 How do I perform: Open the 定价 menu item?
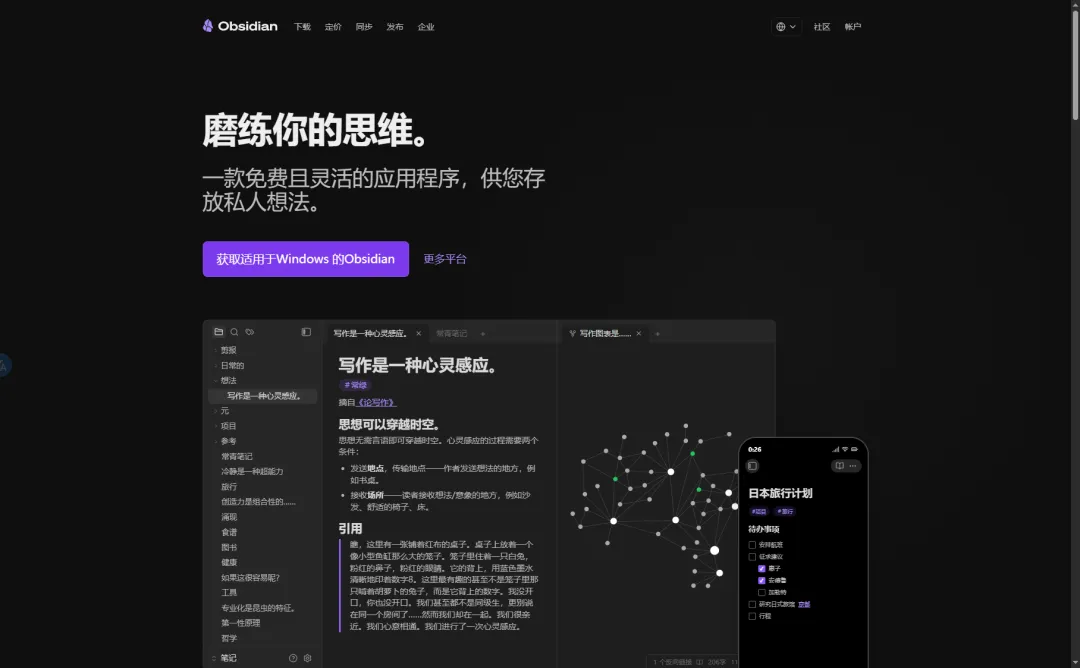[333, 27]
